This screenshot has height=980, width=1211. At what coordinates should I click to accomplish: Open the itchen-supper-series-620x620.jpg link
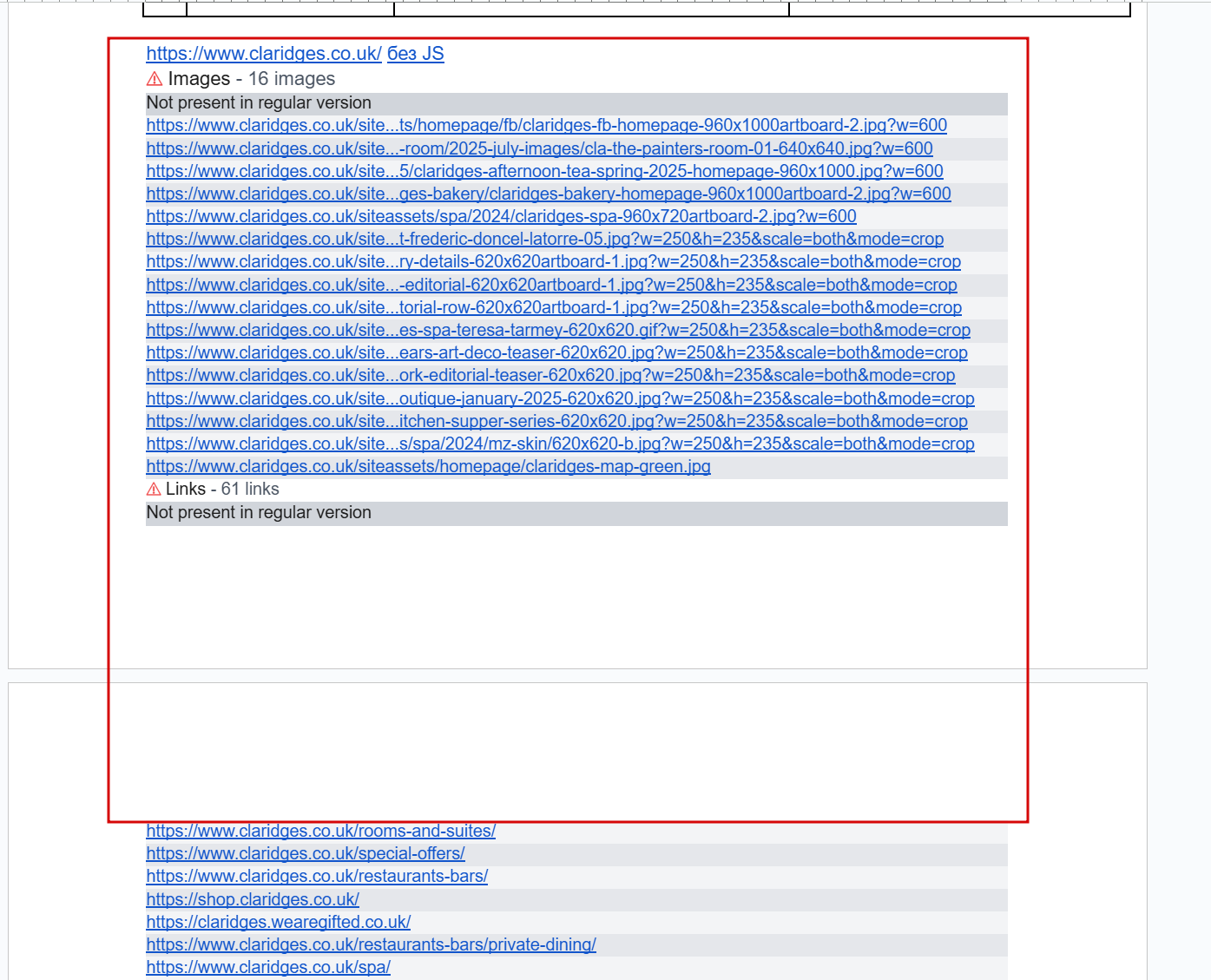[x=556, y=422]
